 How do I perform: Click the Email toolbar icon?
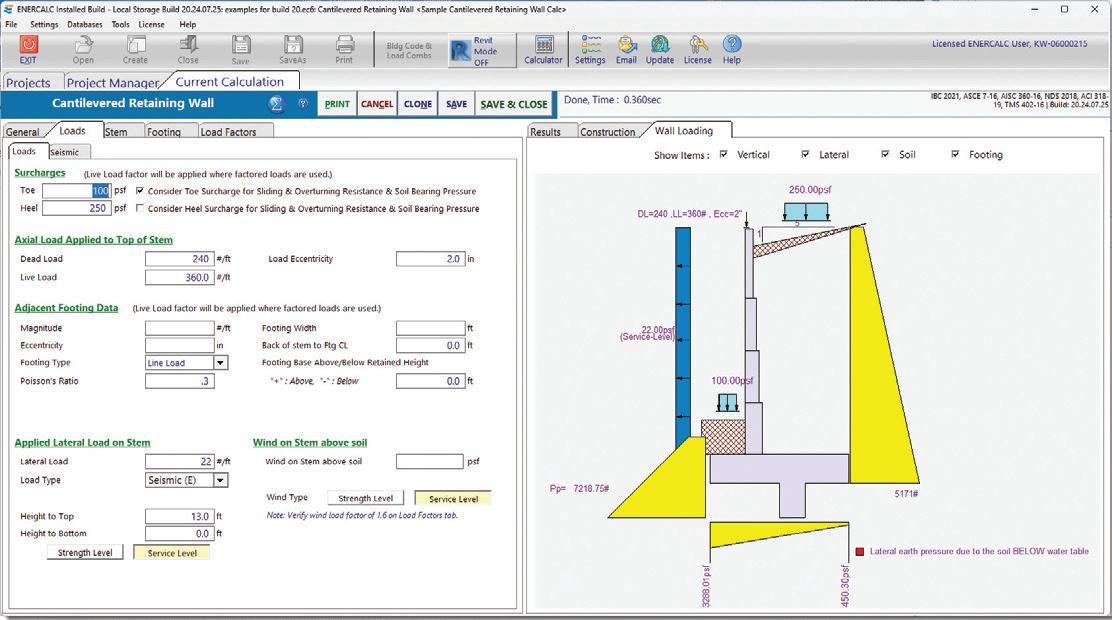point(626,50)
